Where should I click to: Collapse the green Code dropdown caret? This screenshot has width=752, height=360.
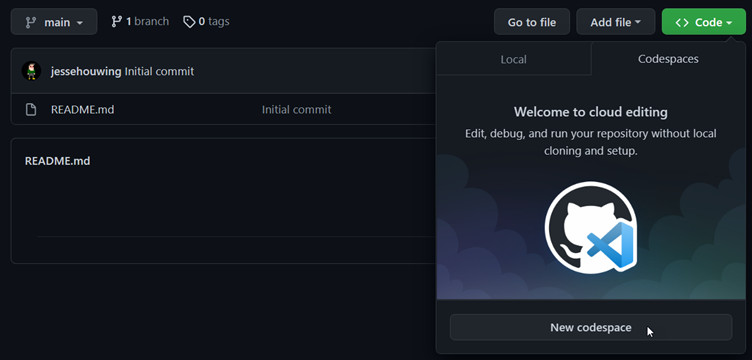pos(729,23)
